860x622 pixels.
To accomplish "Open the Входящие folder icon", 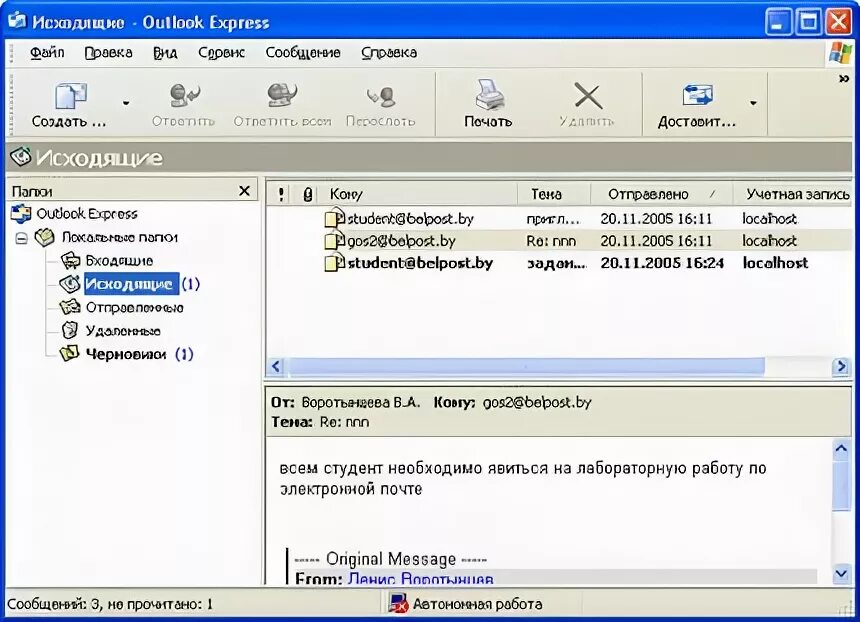I will [71, 260].
